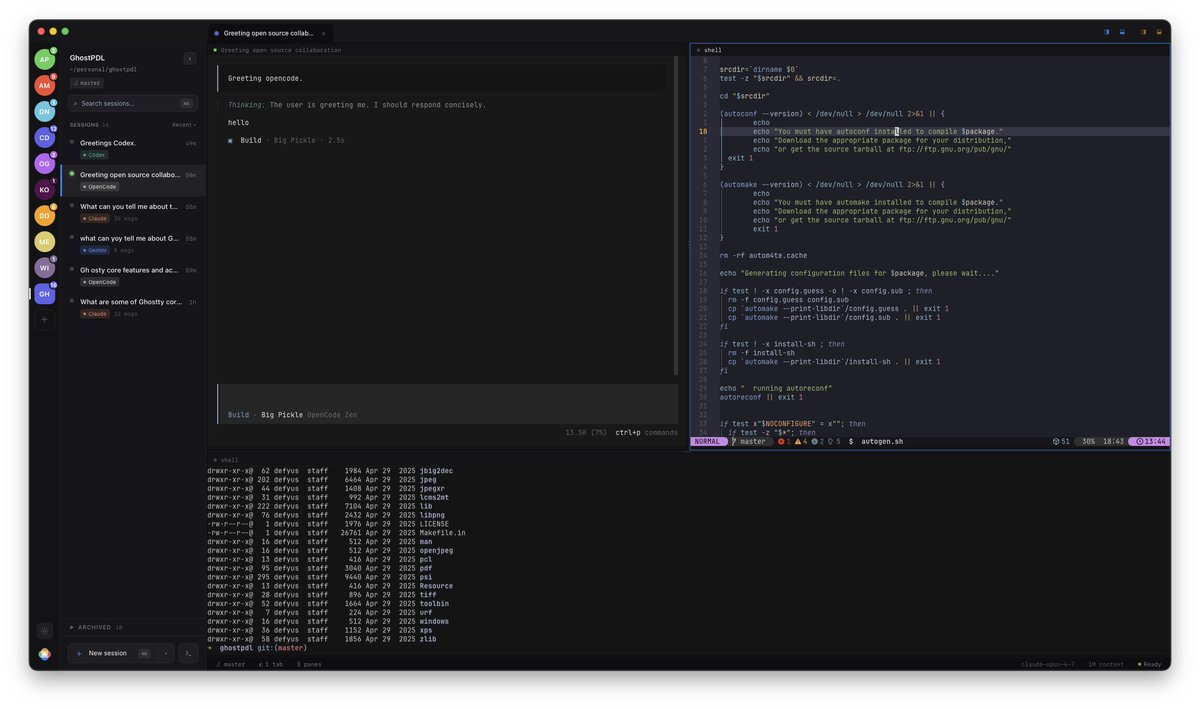Click the 13:44 clock in statusline
Screen dimensions: 1200x709
(1150, 441)
